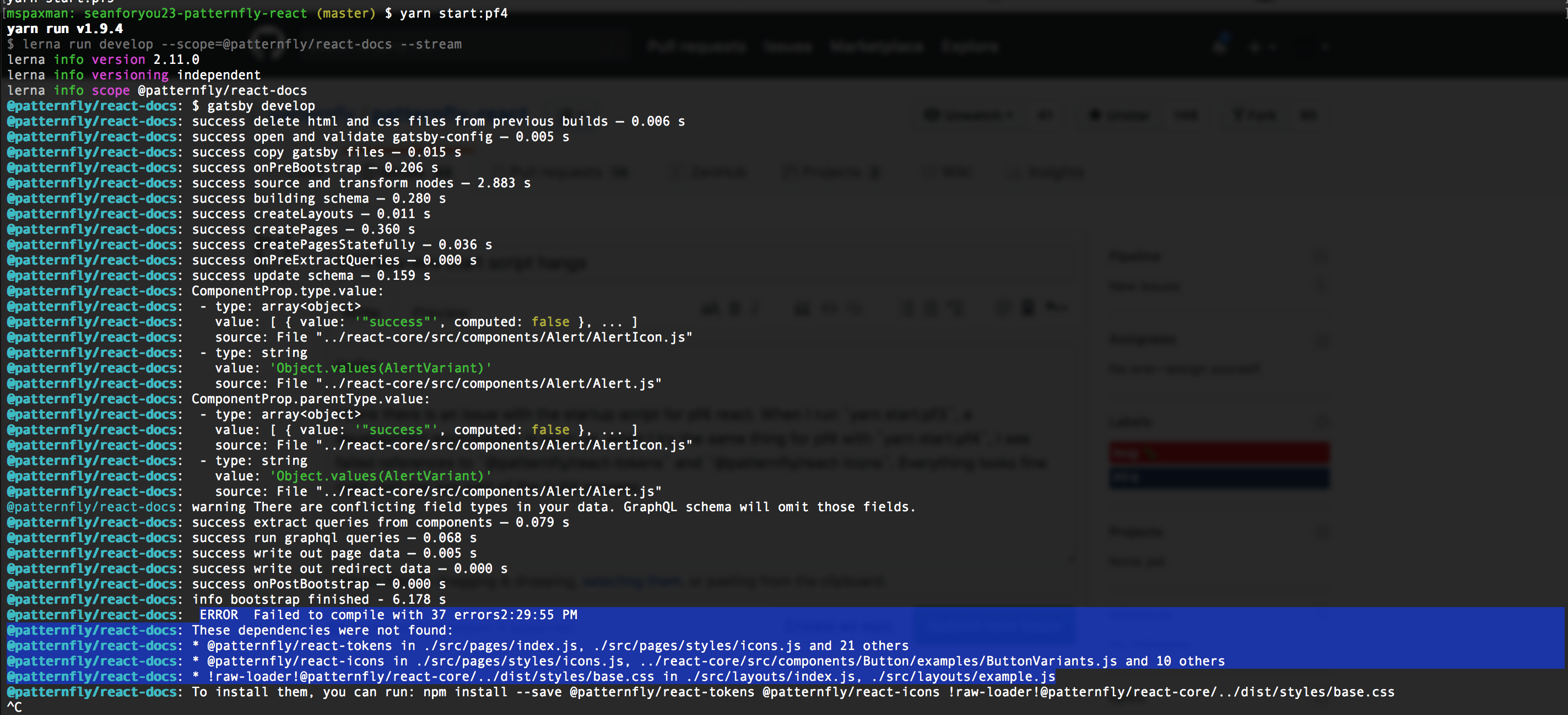Select the 'yarn run v1.9.4' line
This screenshot has width=1568, height=715.
(65, 29)
